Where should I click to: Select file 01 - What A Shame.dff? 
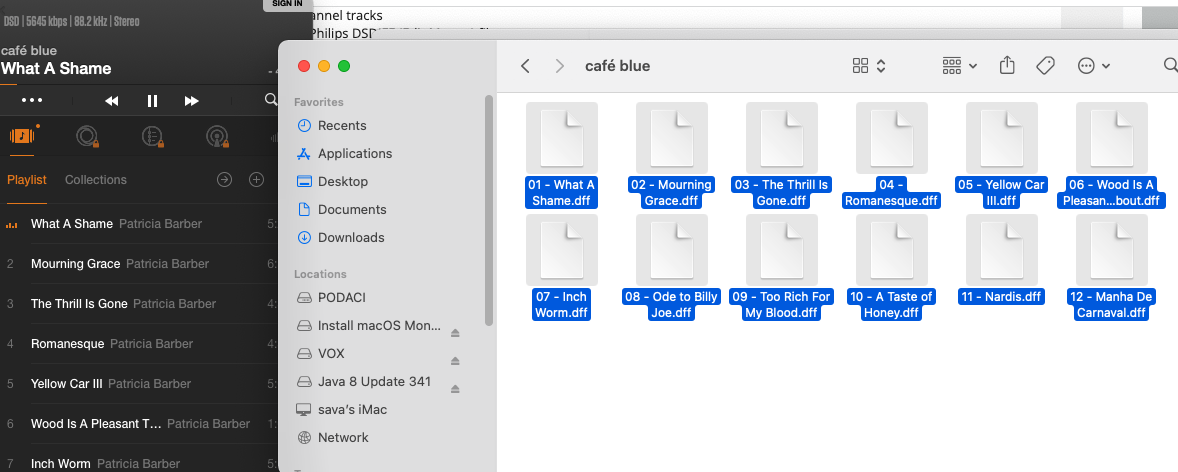tap(562, 155)
